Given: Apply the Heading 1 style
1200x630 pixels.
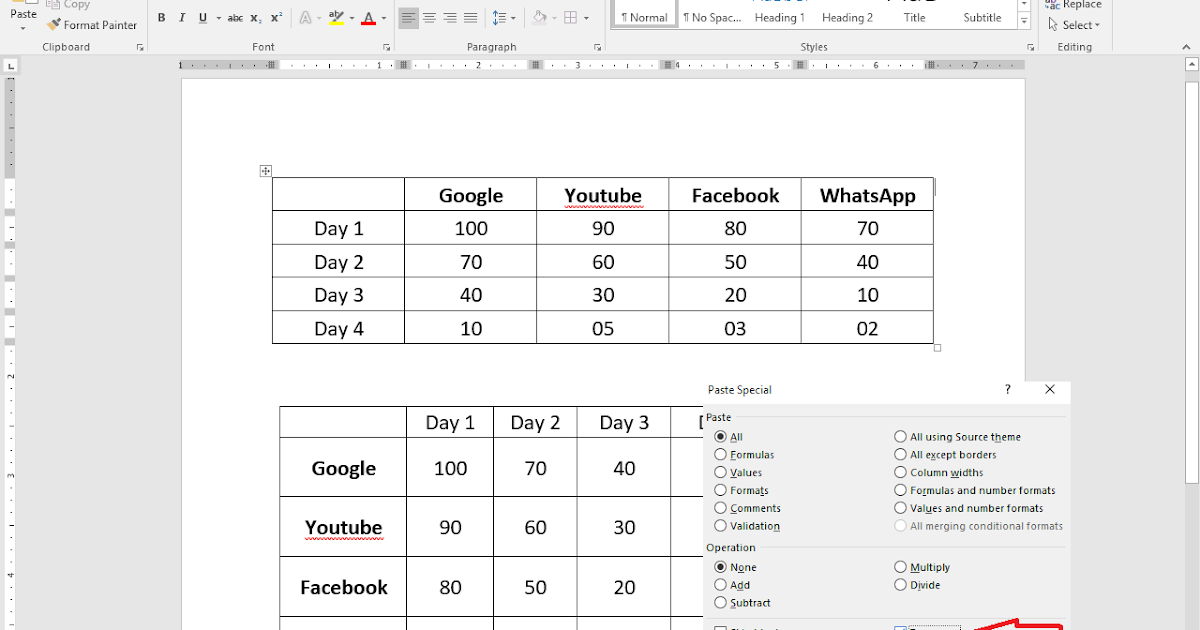Looking at the screenshot, I should pos(779,17).
